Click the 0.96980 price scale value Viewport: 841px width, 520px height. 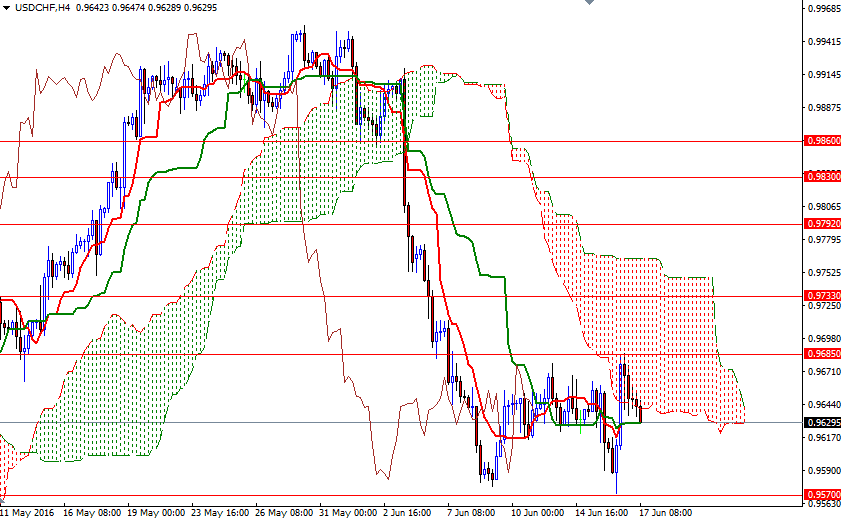824,339
